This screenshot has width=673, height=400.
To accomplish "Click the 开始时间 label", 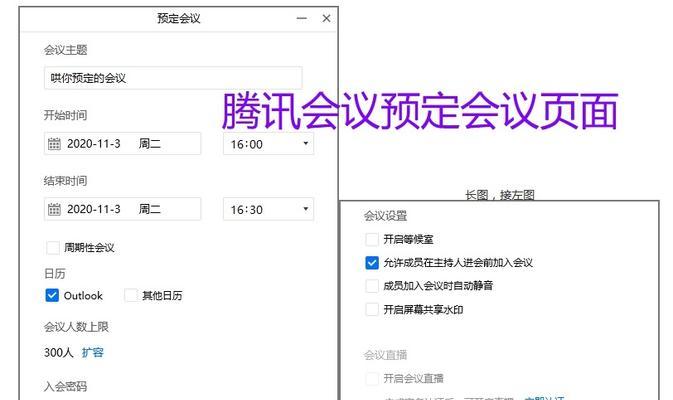I will (65, 115).
